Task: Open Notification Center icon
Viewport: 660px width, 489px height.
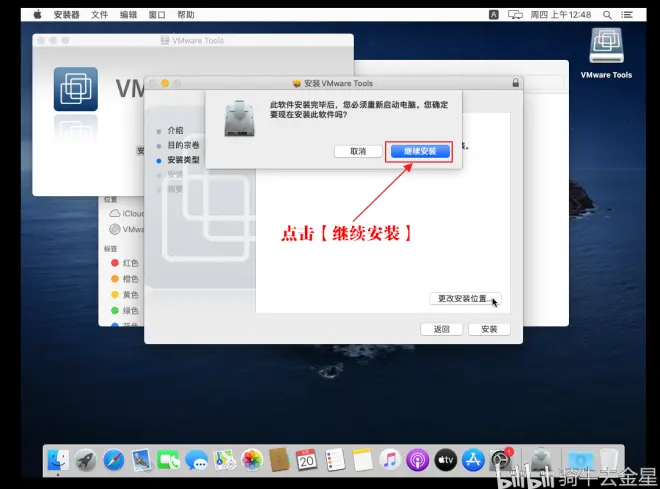Action: [x=627, y=15]
